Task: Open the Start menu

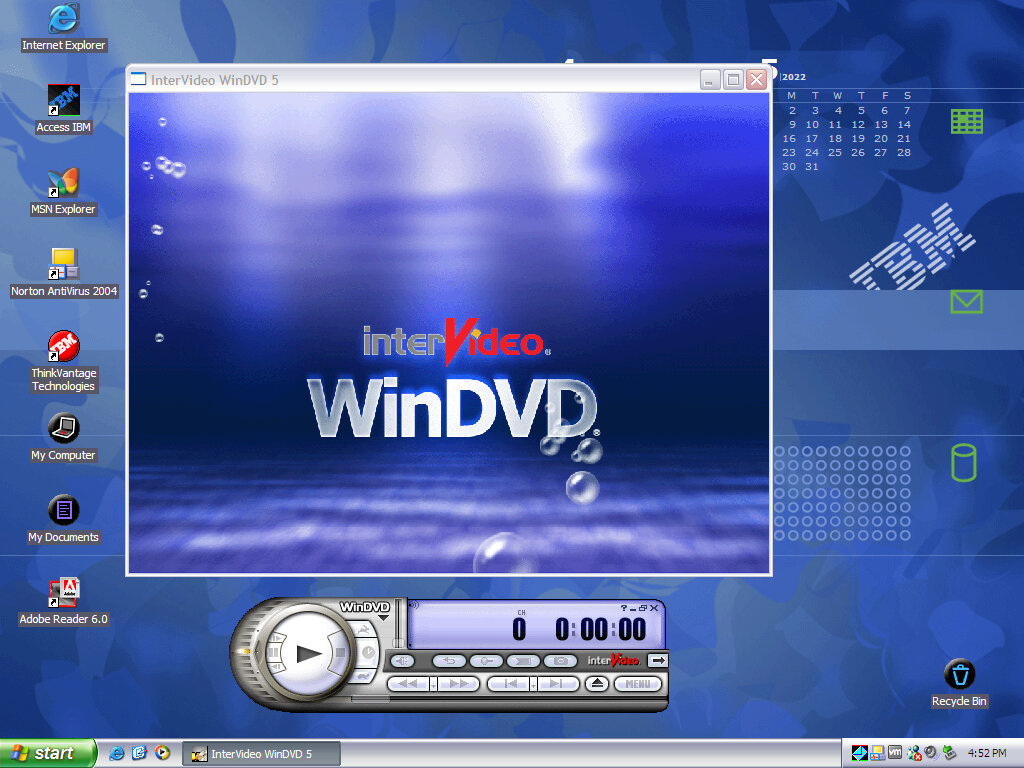Action: point(48,753)
